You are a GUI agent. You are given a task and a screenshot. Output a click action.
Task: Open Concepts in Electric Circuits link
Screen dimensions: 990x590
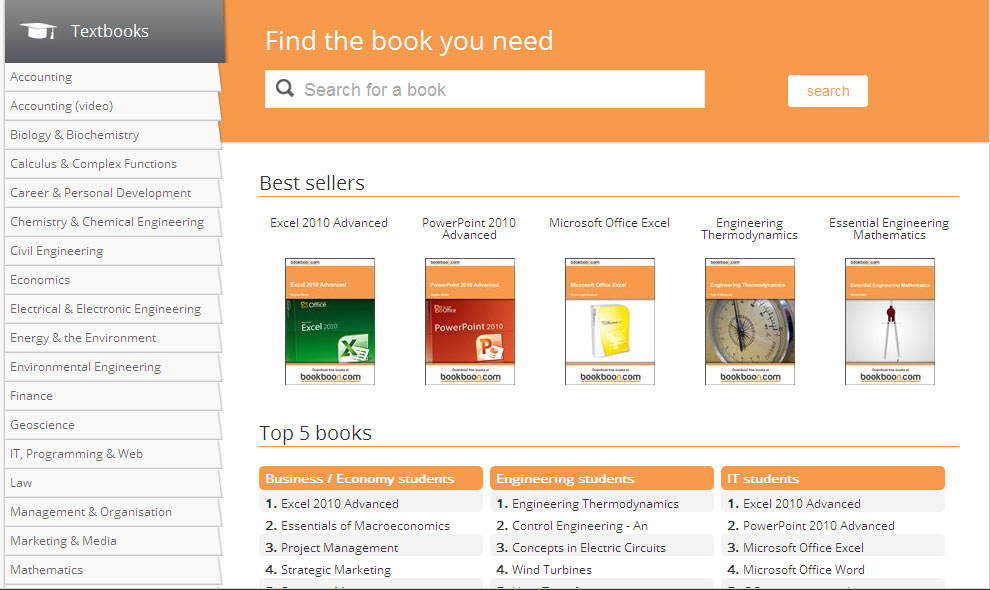(588, 548)
